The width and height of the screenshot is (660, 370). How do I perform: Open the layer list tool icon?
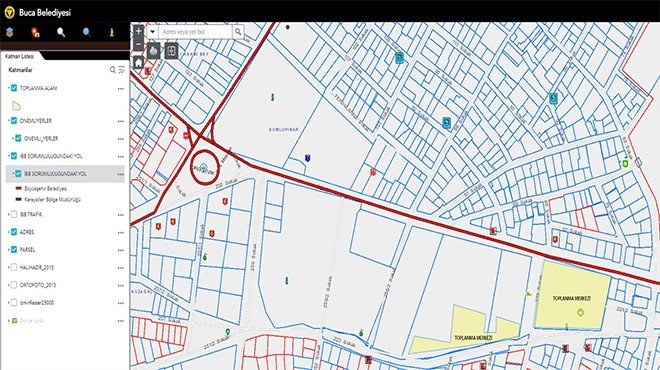[x=10, y=32]
